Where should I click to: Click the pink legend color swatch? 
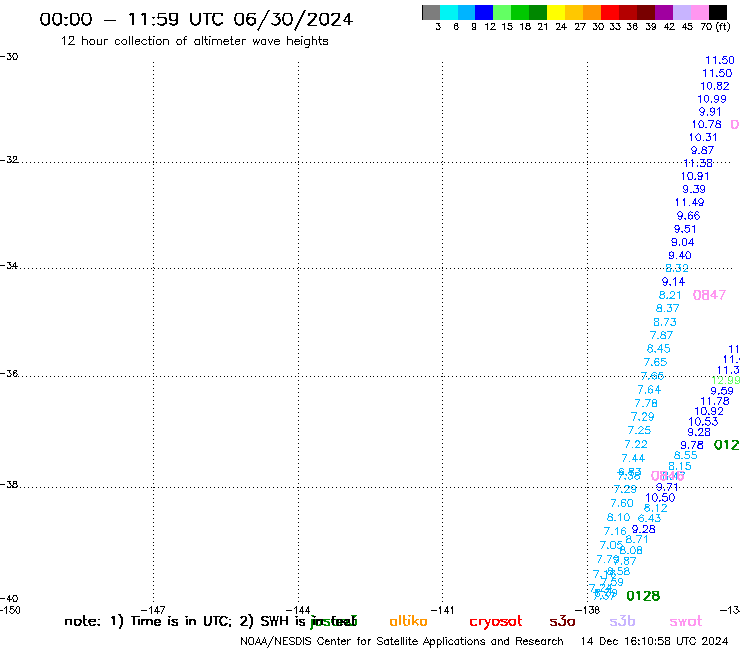pyautogui.click(x=699, y=12)
